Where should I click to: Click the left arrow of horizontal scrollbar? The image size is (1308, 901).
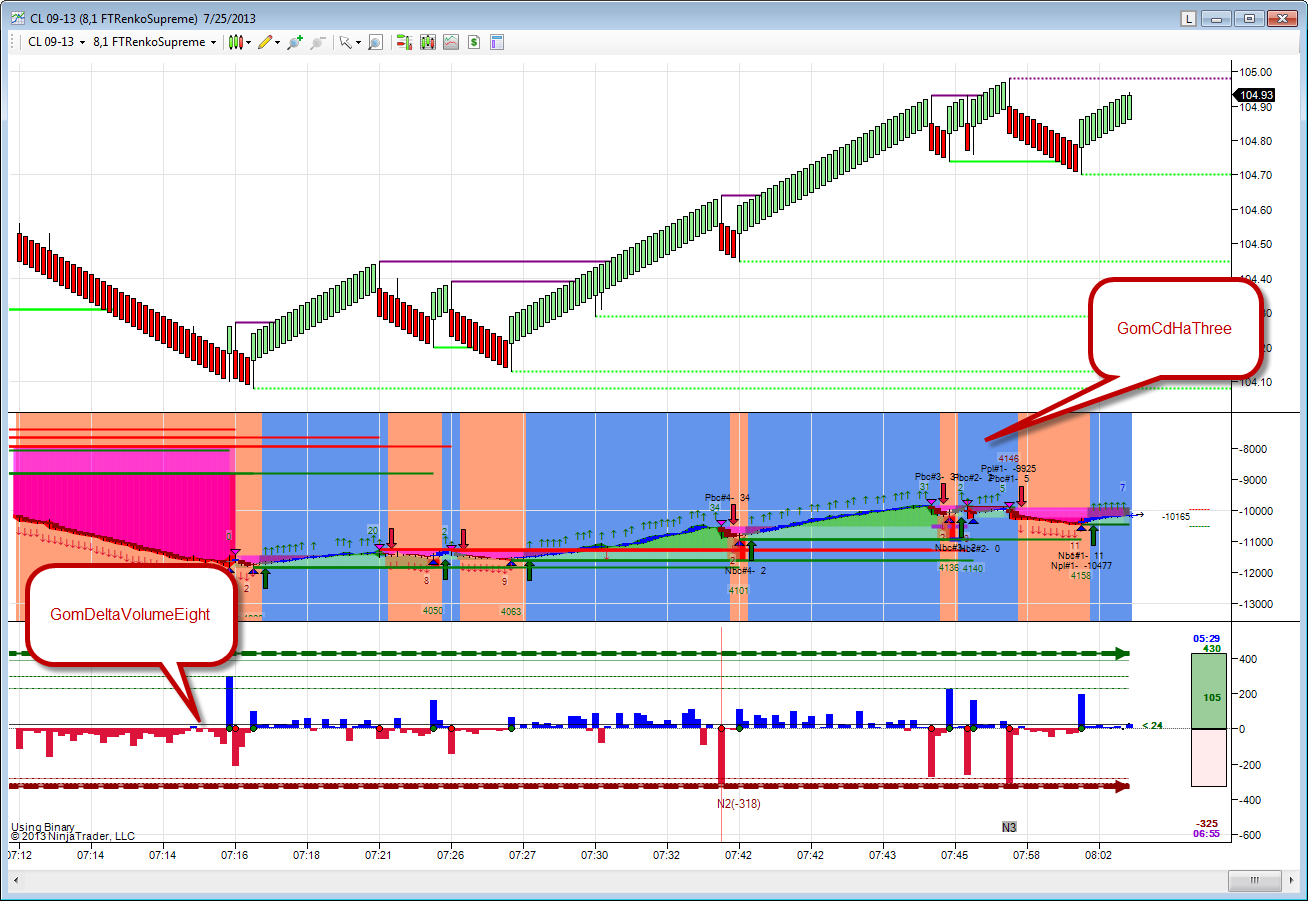point(16,880)
